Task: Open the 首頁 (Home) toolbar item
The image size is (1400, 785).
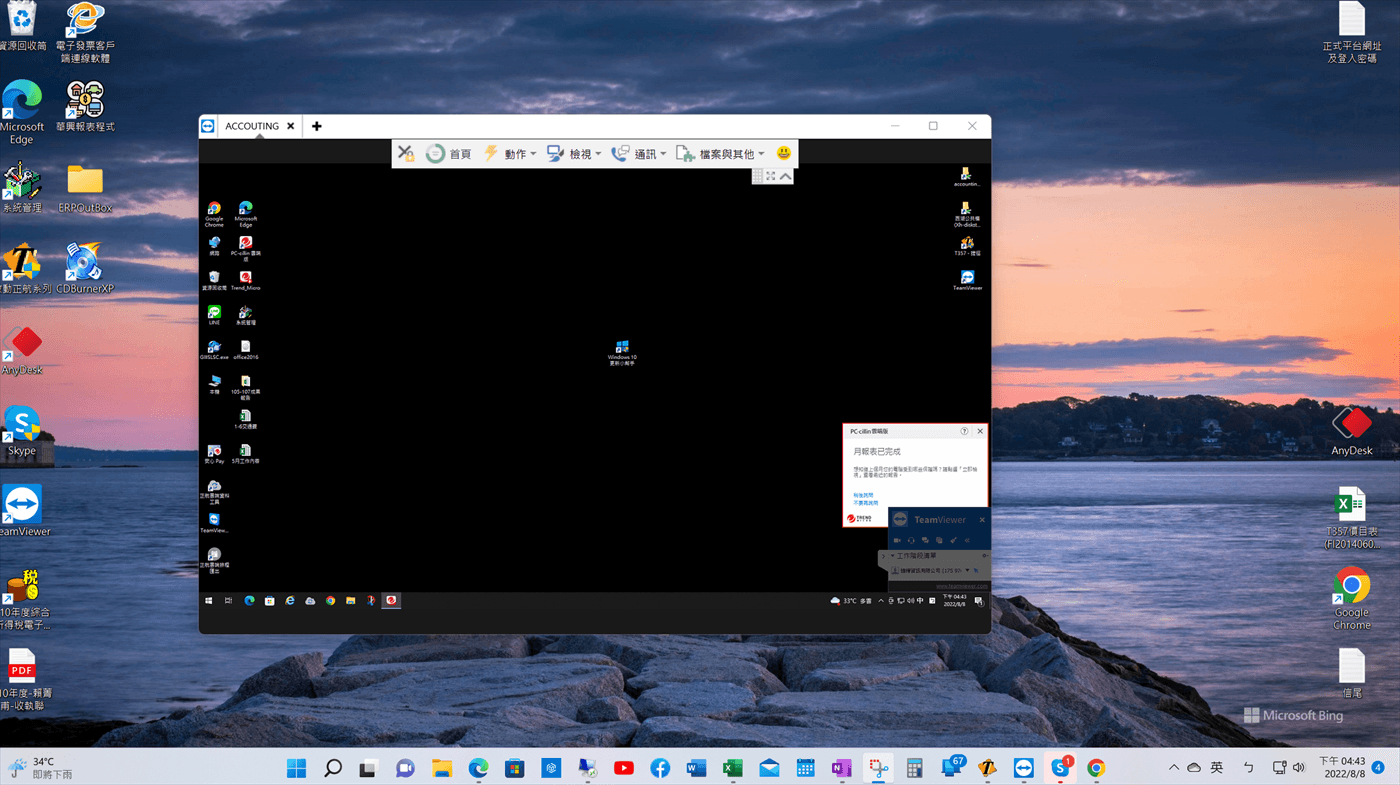Action: click(x=449, y=154)
